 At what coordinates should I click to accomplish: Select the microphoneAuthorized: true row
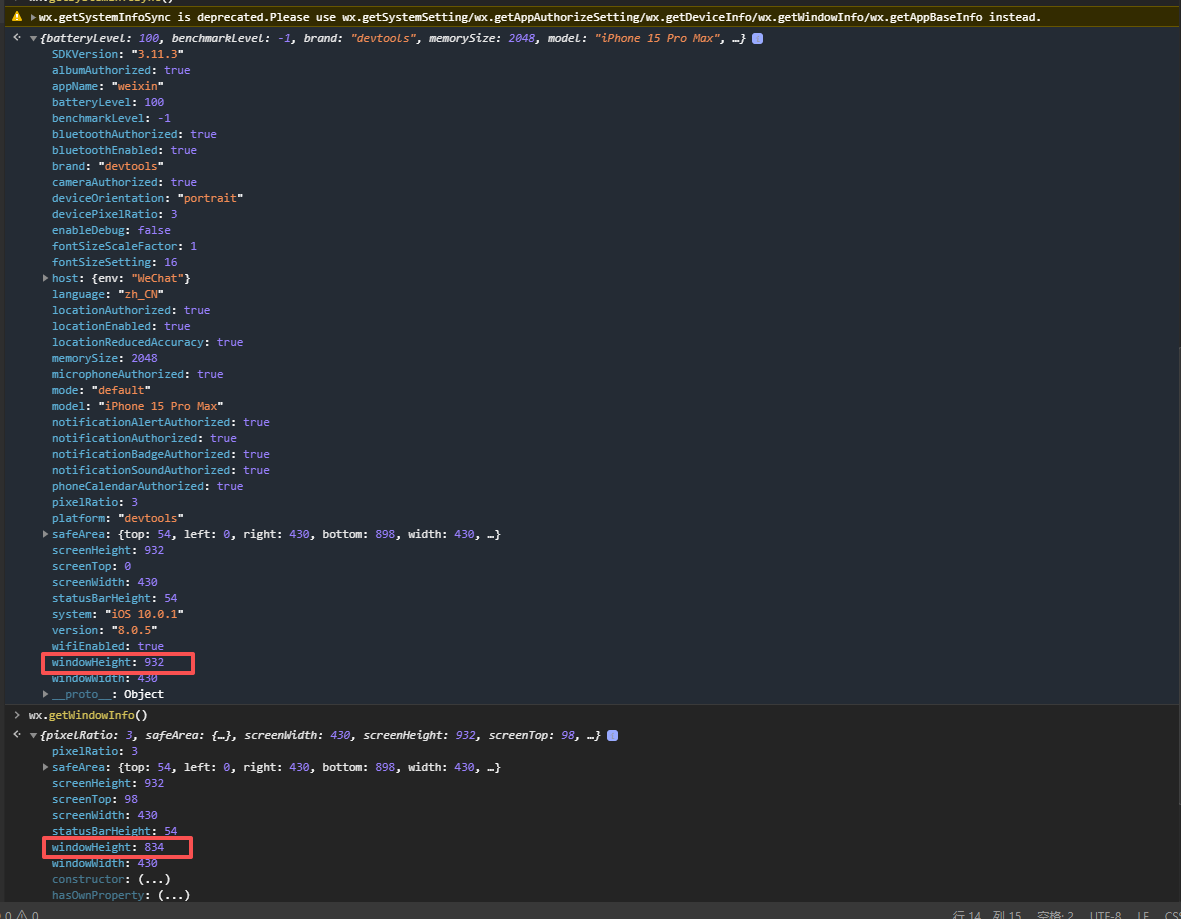click(137, 374)
